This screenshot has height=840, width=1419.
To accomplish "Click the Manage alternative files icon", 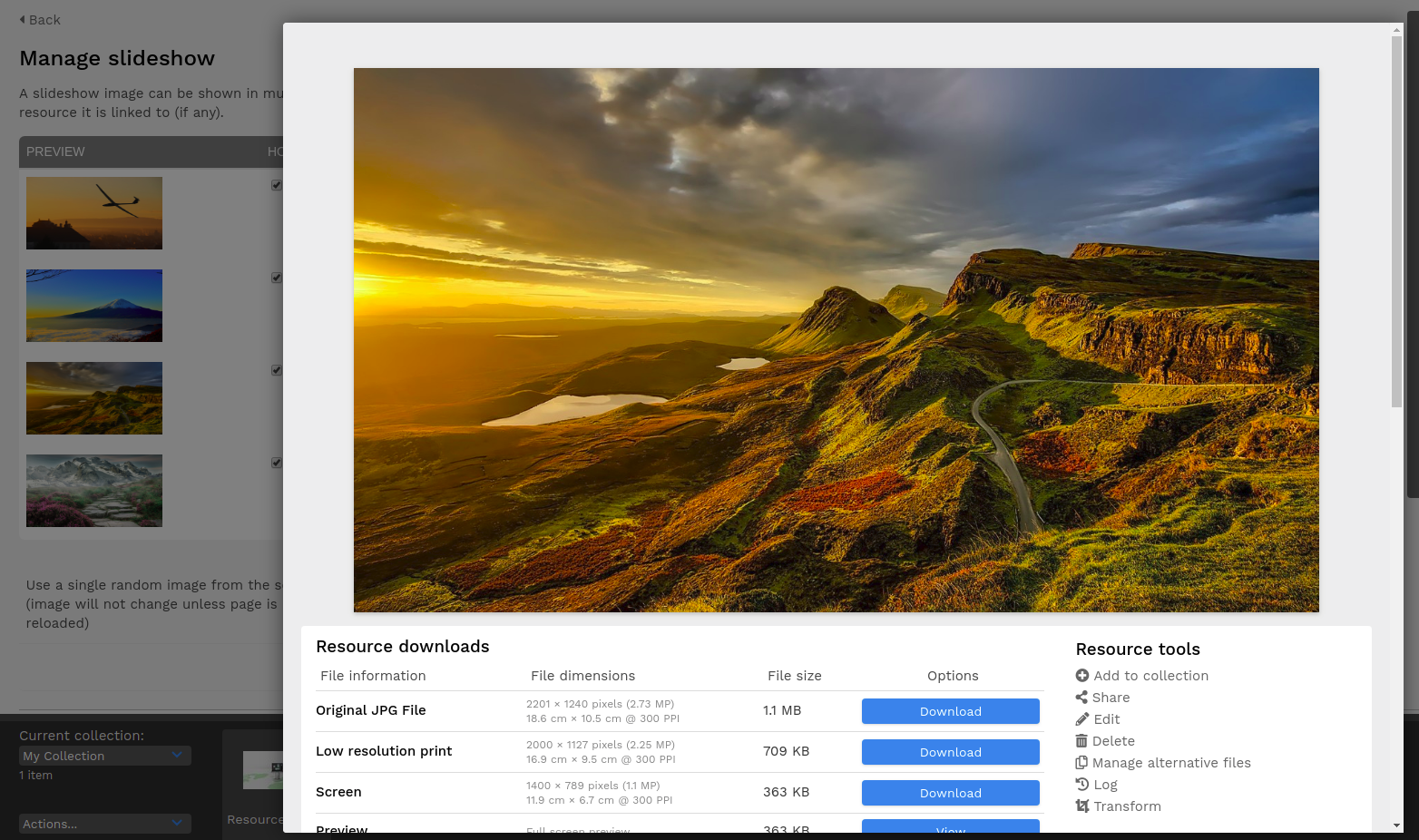I will [x=1081, y=763].
